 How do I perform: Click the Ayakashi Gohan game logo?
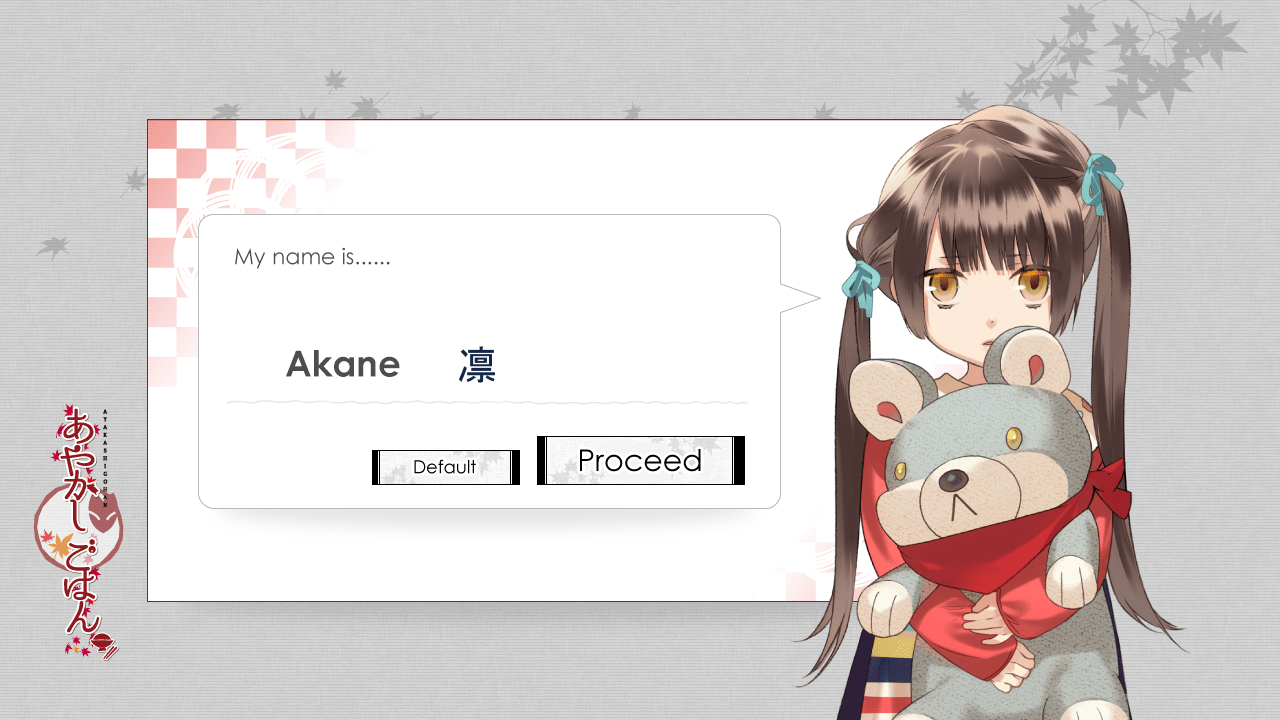pyautogui.click(x=80, y=532)
